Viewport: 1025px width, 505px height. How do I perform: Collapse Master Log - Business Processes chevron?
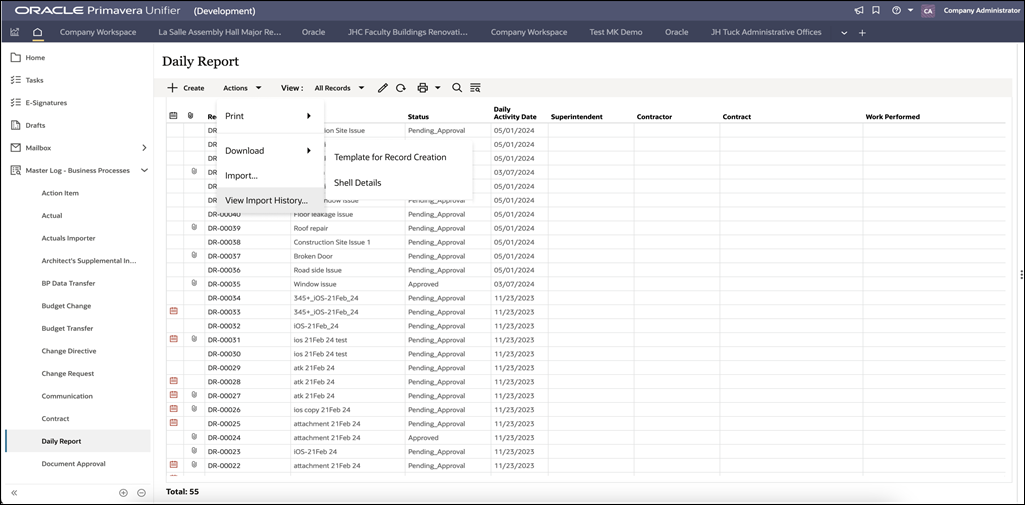144,171
